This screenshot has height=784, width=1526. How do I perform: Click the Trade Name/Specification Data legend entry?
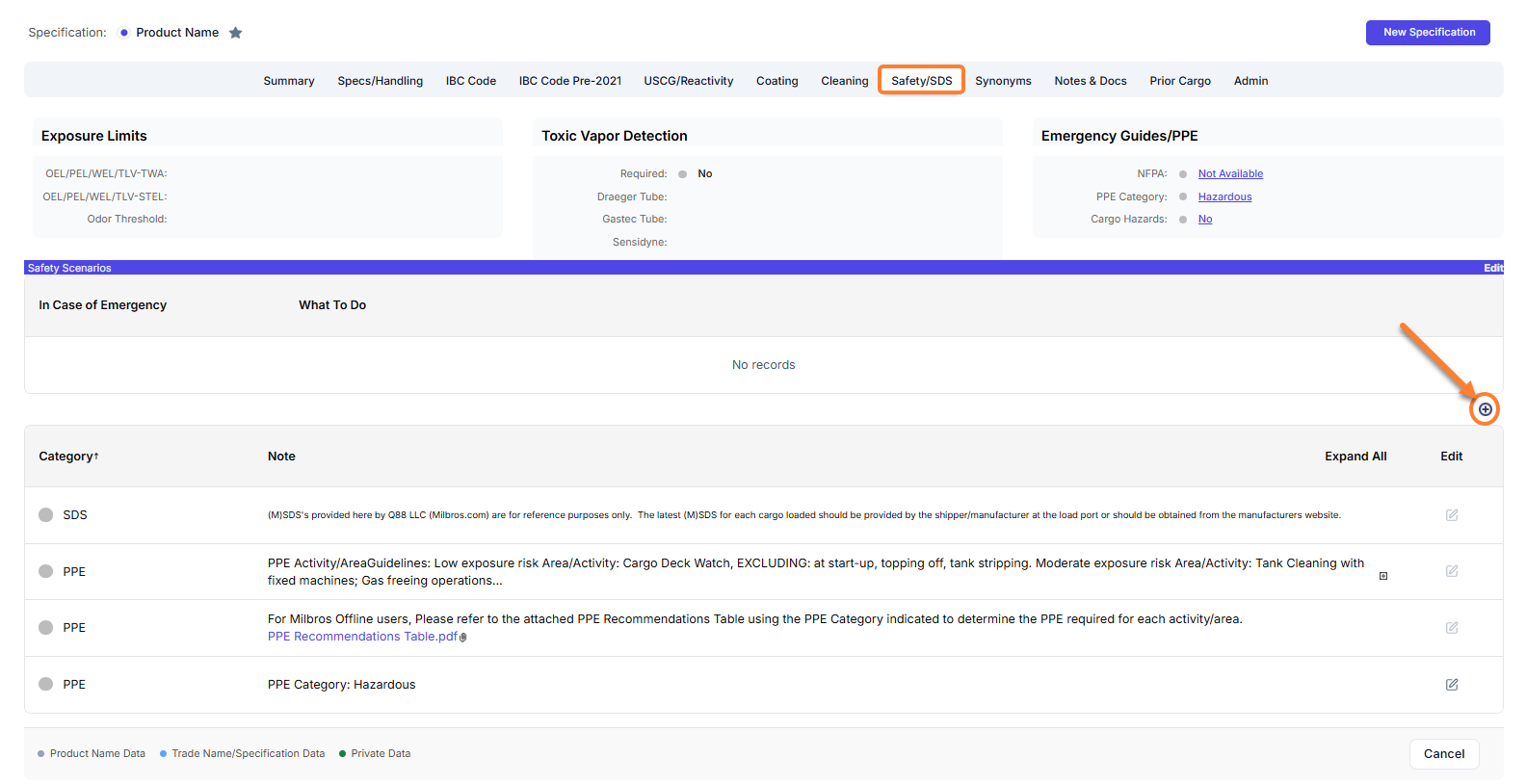[x=242, y=754]
